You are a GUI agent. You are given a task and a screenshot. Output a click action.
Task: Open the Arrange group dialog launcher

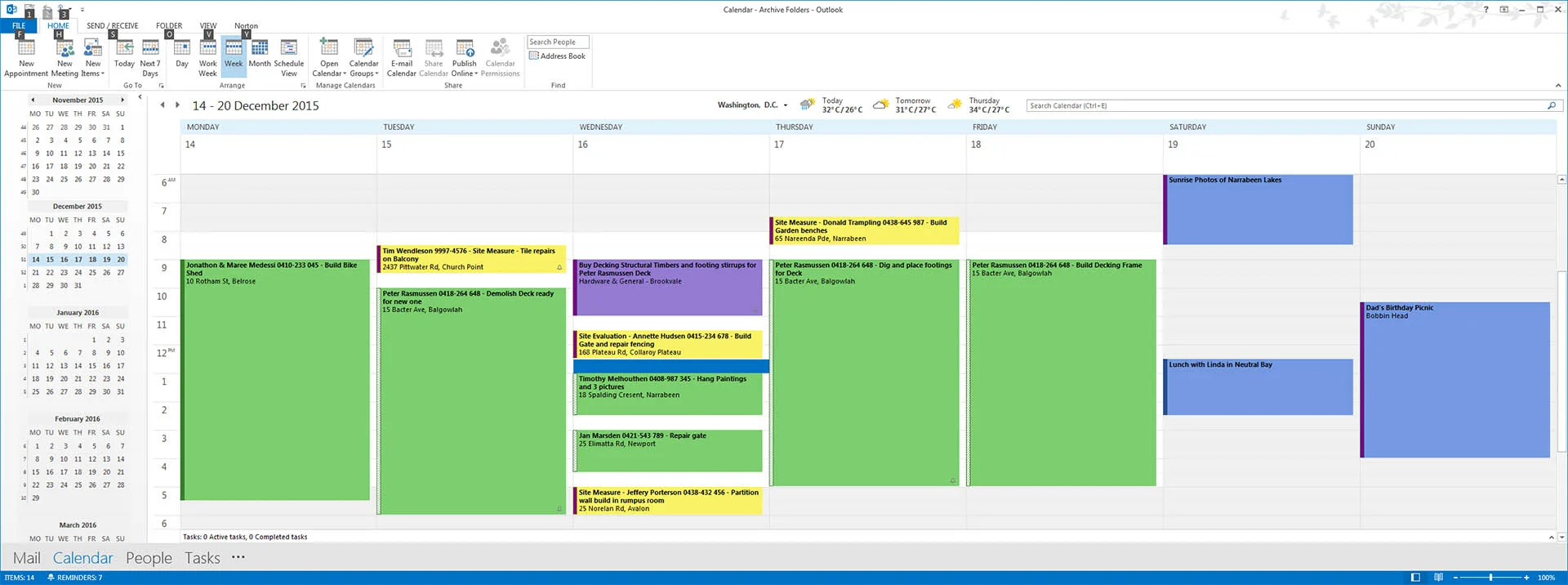pos(303,85)
